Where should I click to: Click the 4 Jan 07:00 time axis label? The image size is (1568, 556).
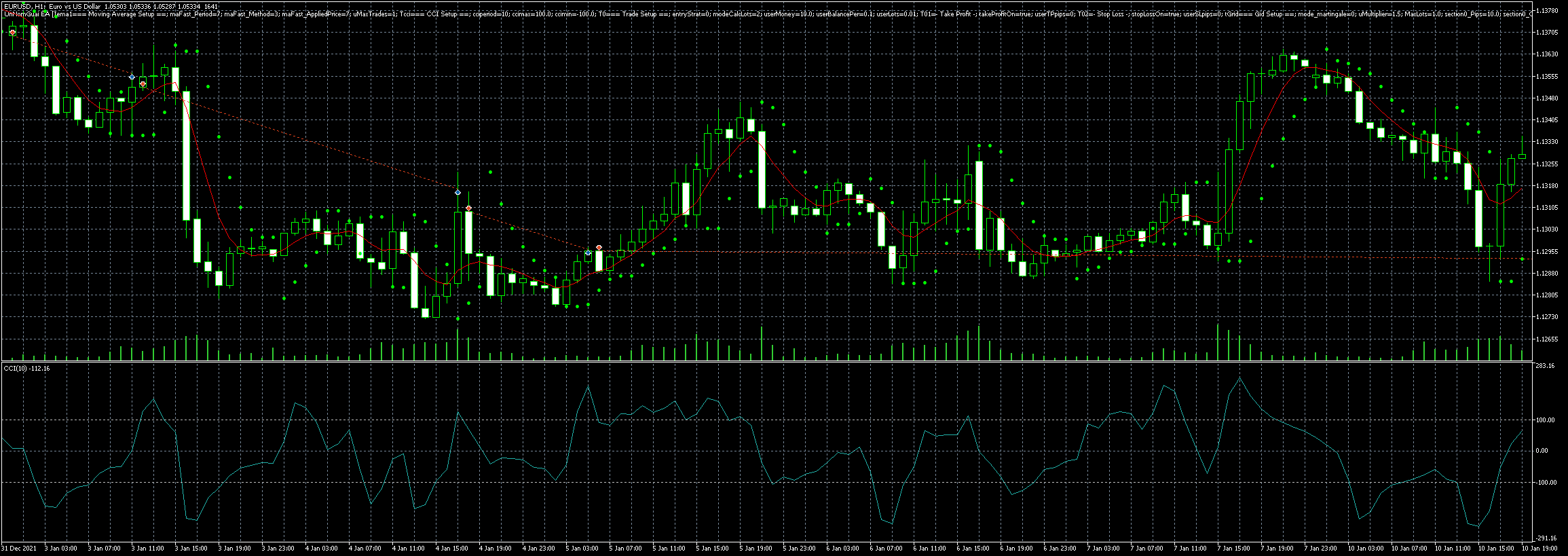365,548
